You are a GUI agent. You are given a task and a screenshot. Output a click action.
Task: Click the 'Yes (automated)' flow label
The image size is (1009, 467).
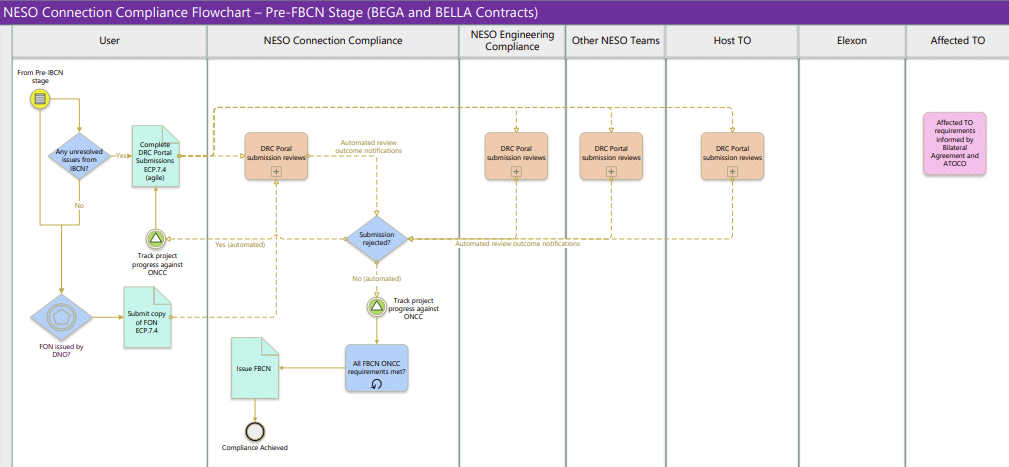[240, 244]
